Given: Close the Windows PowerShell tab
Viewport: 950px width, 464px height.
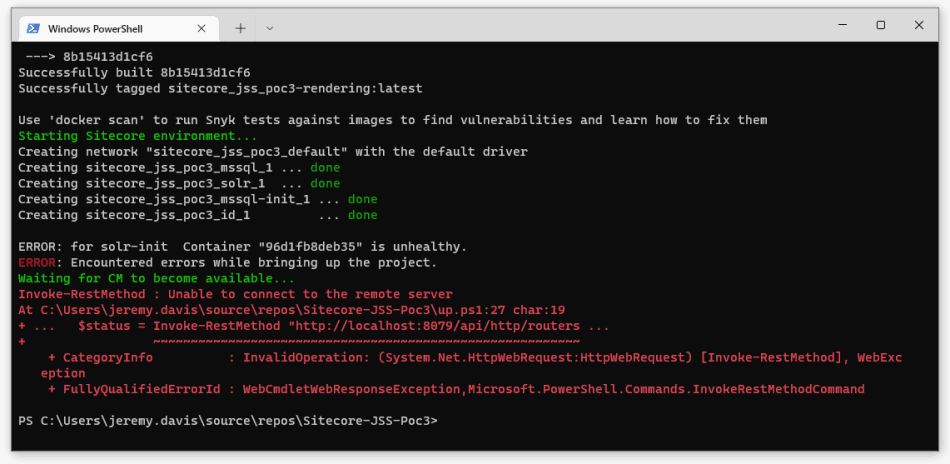Looking at the screenshot, I should coord(202,28).
